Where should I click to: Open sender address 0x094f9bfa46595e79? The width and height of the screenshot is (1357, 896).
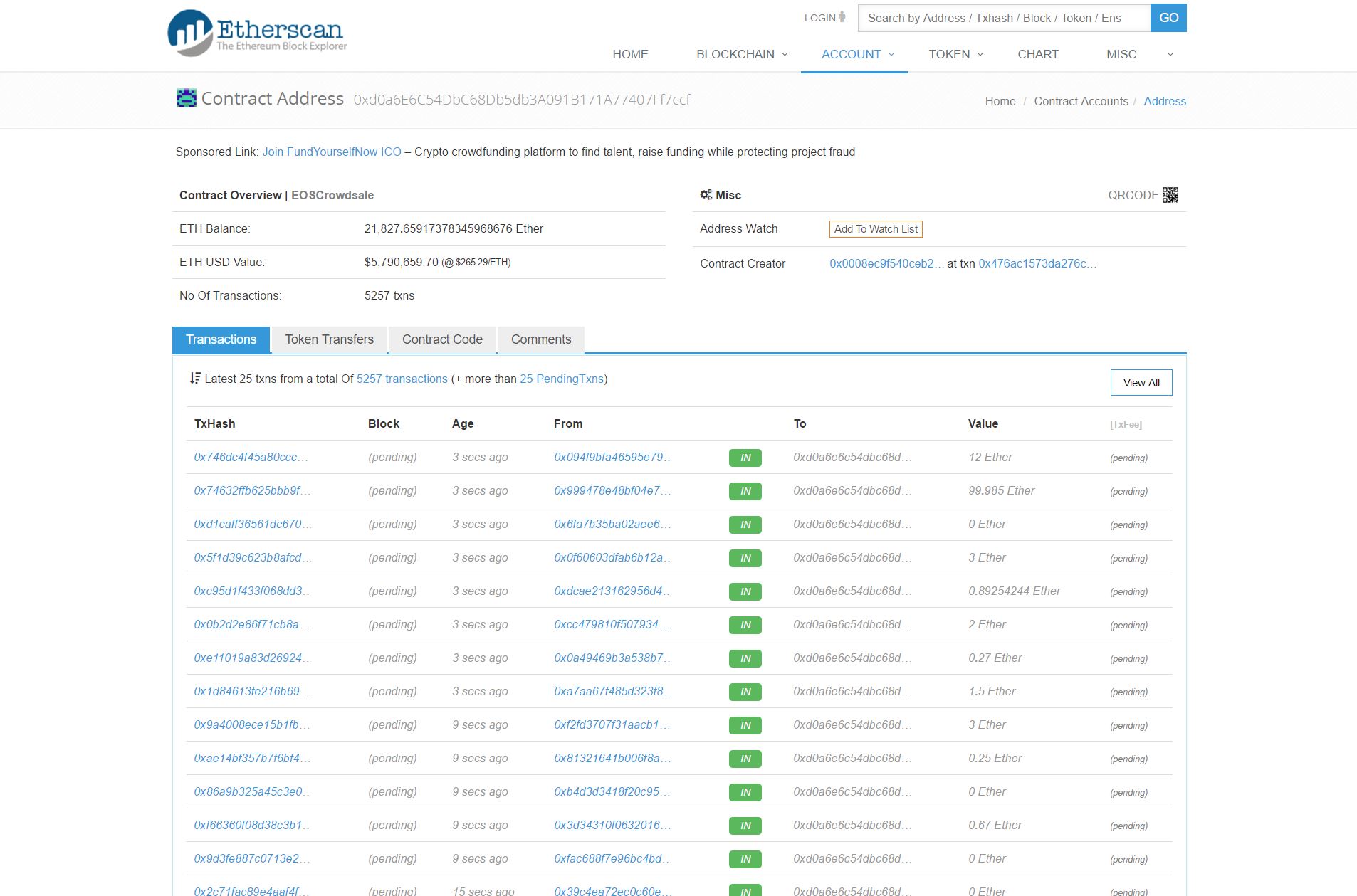point(612,457)
